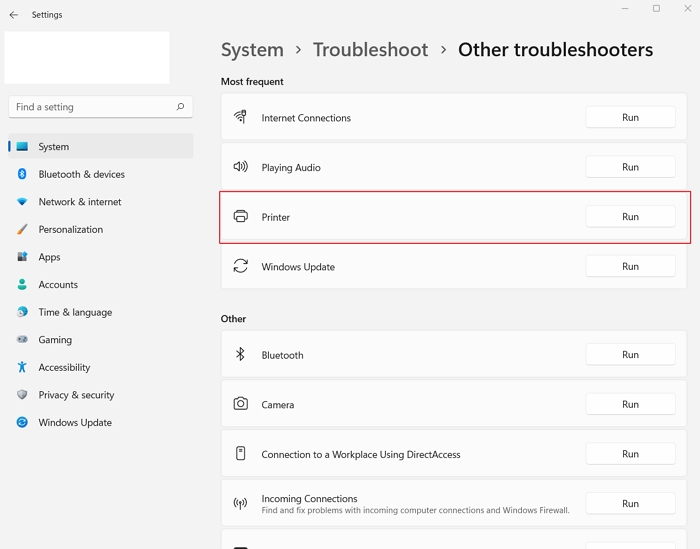Click the search magnifier icon
This screenshot has height=549, width=700.
tap(180, 107)
